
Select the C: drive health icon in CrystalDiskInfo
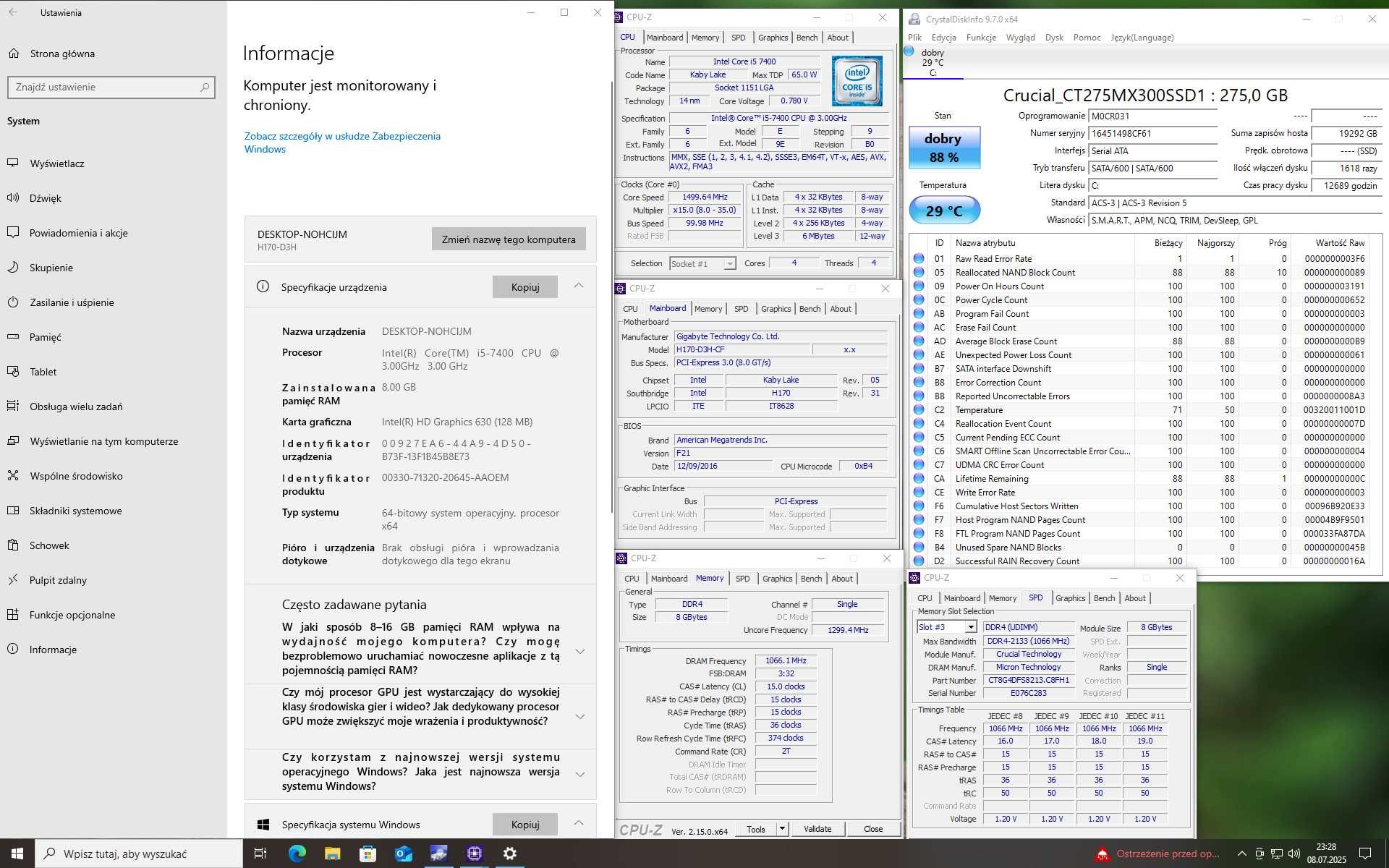point(909,51)
